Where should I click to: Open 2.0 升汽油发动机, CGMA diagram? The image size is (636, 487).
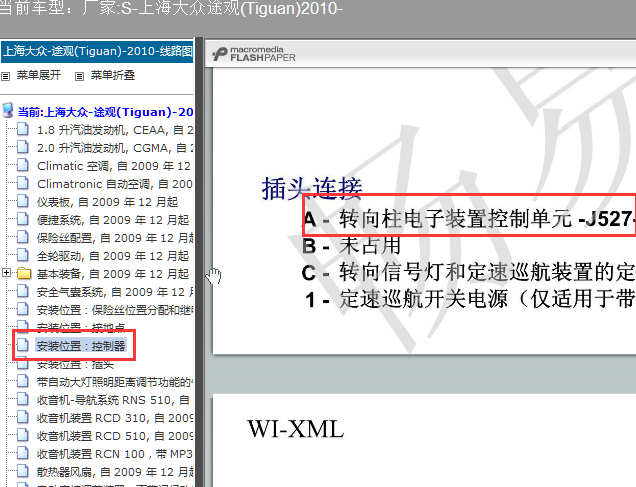click(115, 148)
